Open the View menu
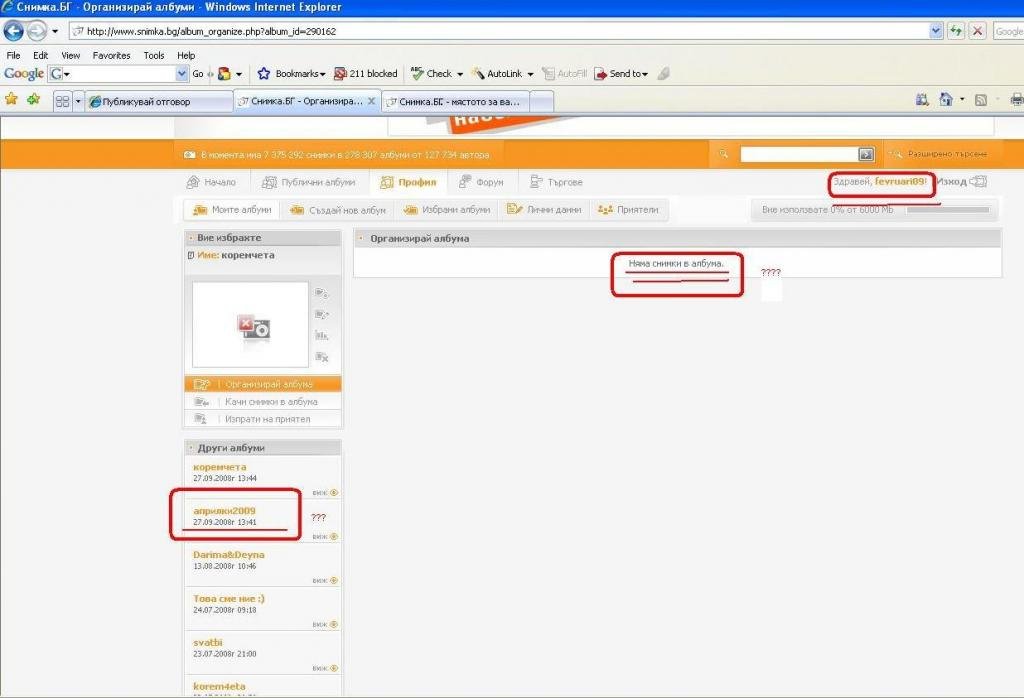 (x=71, y=56)
